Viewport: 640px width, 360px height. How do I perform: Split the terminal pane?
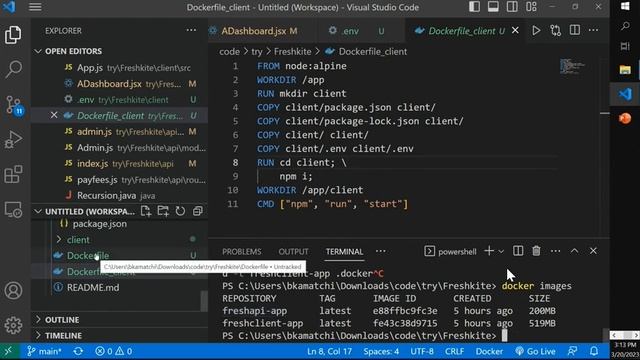[x=518, y=251]
